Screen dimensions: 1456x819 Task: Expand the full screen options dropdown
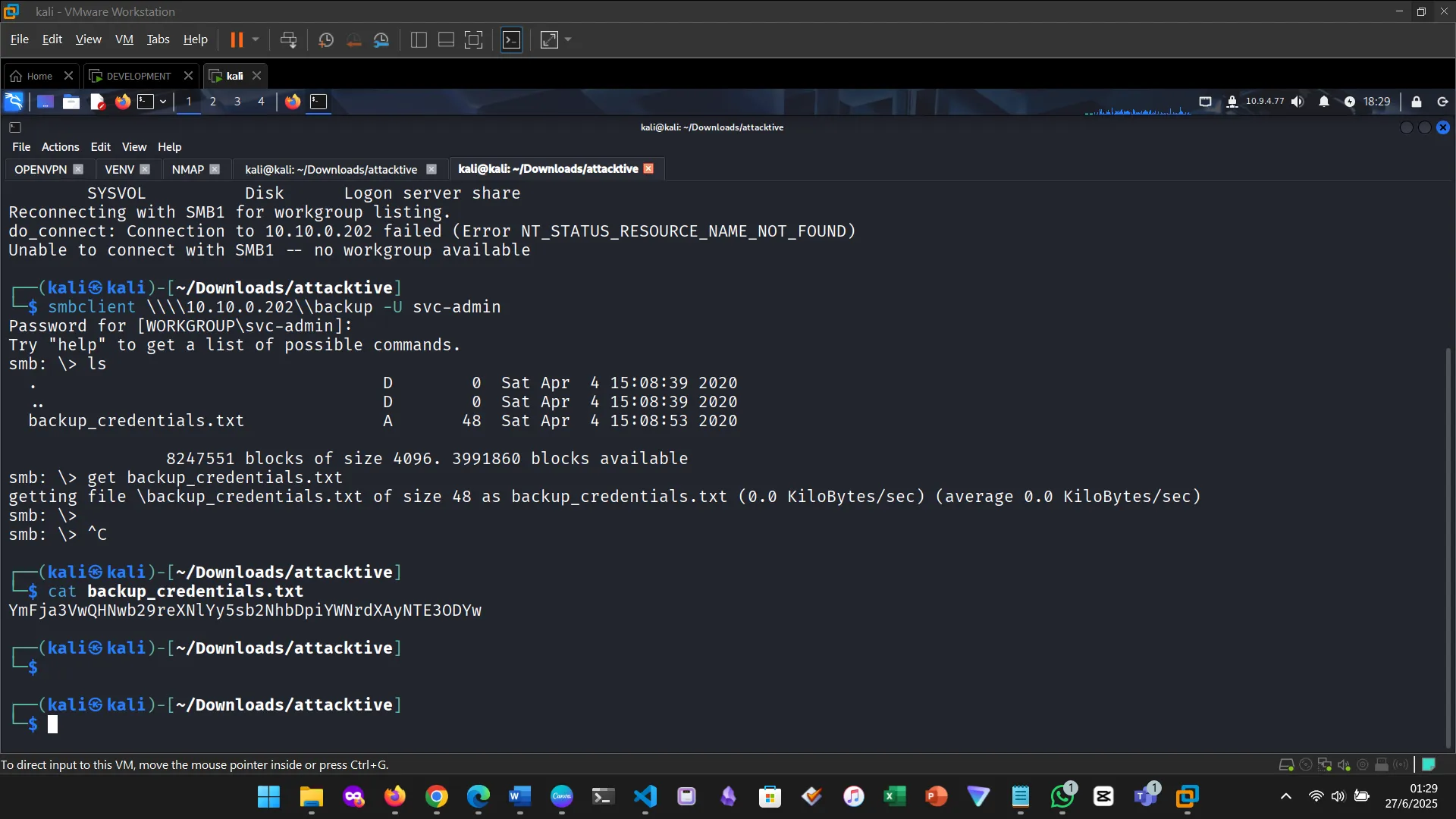(567, 39)
